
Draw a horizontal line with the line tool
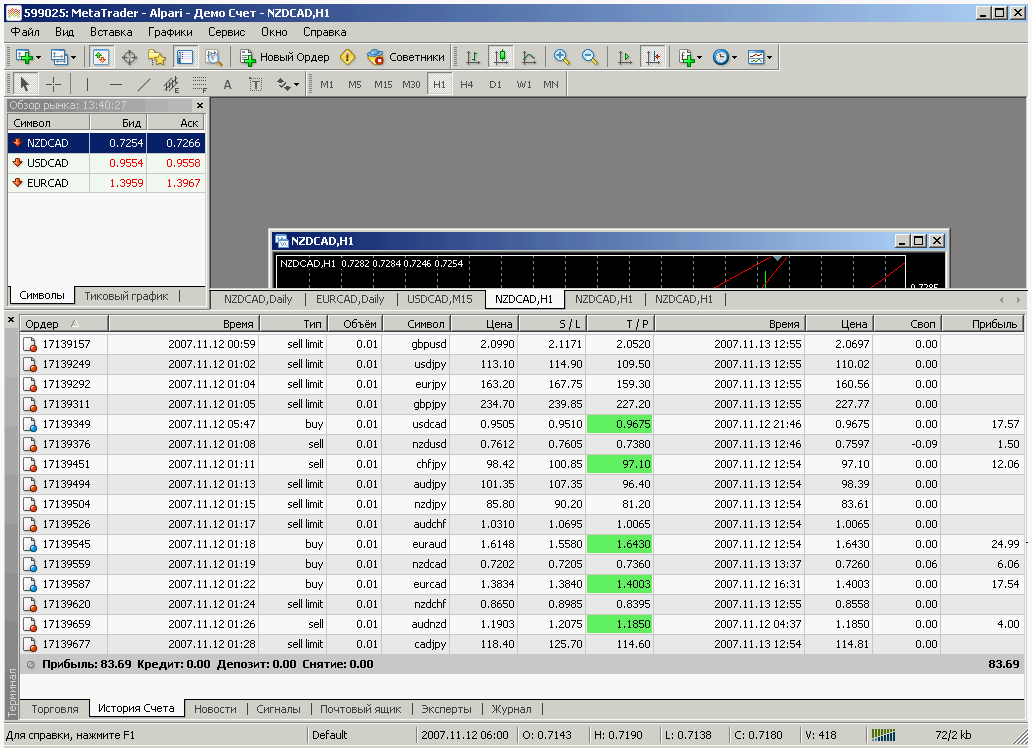tap(116, 84)
